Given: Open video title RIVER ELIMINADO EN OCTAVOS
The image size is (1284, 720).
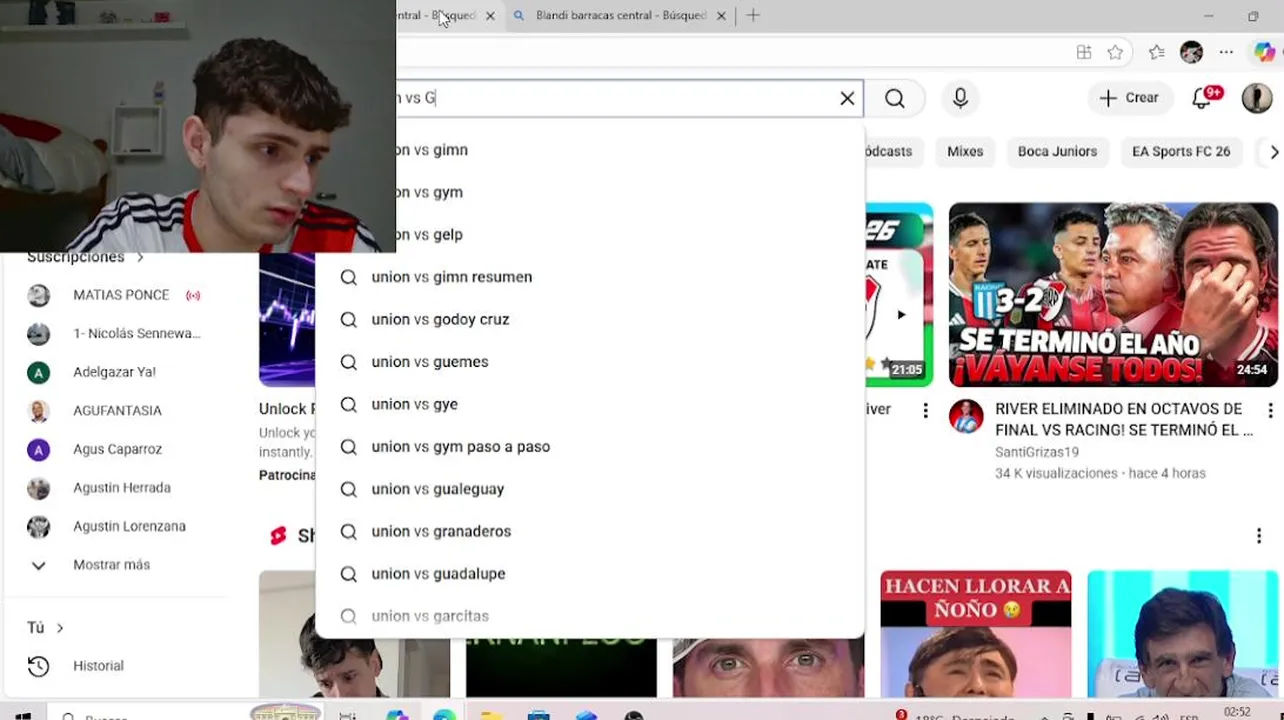Looking at the screenshot, I should pos(1124,419).
